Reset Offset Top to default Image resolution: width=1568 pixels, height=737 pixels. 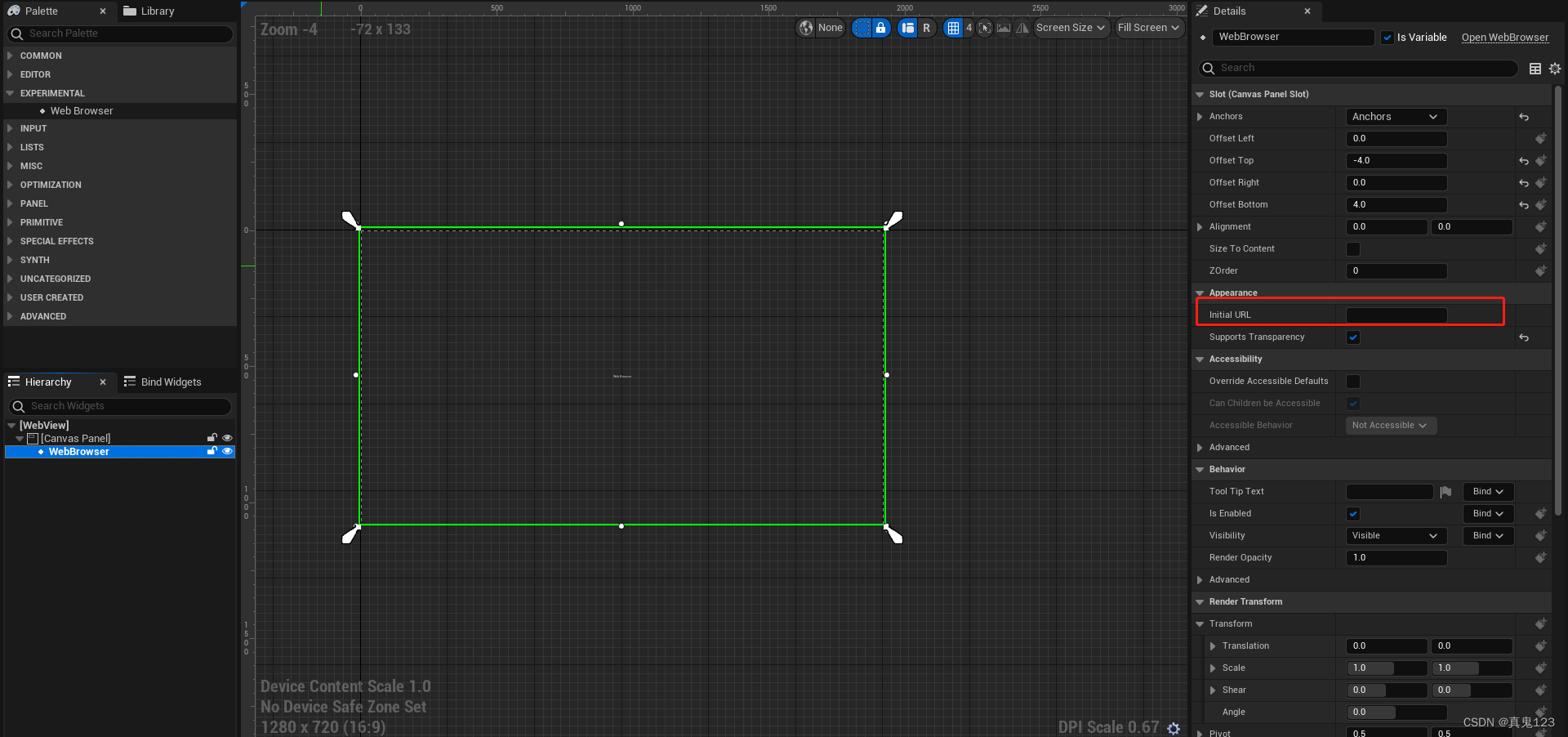[1524, 161]
